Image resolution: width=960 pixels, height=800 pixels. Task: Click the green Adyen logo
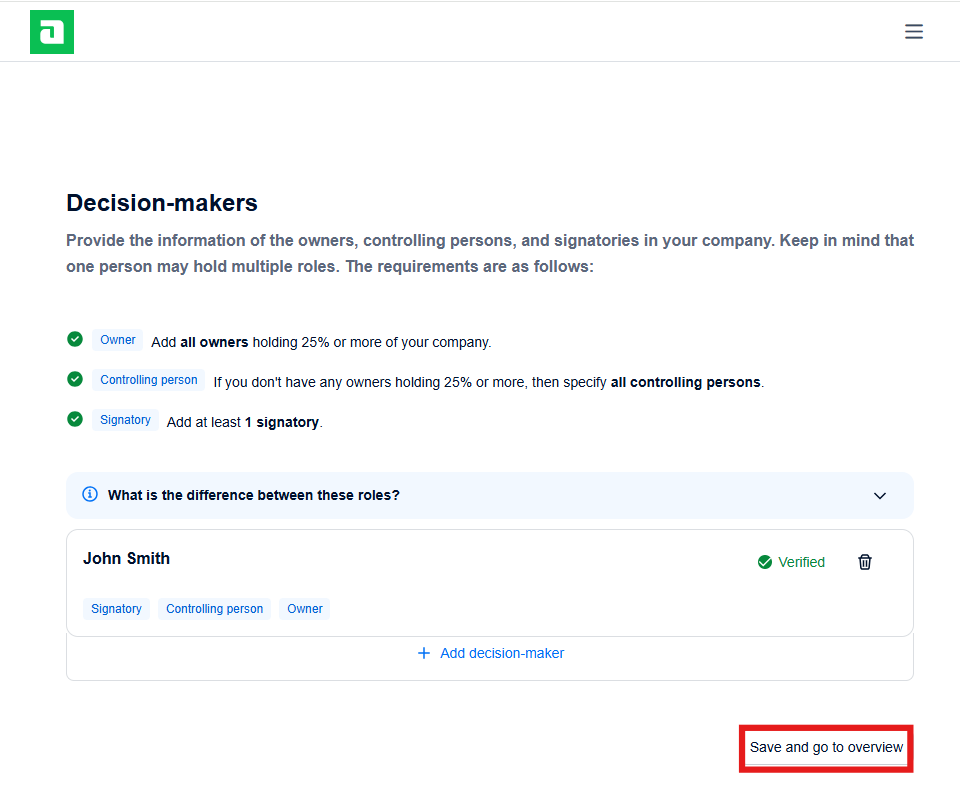[x=52, y=32]
